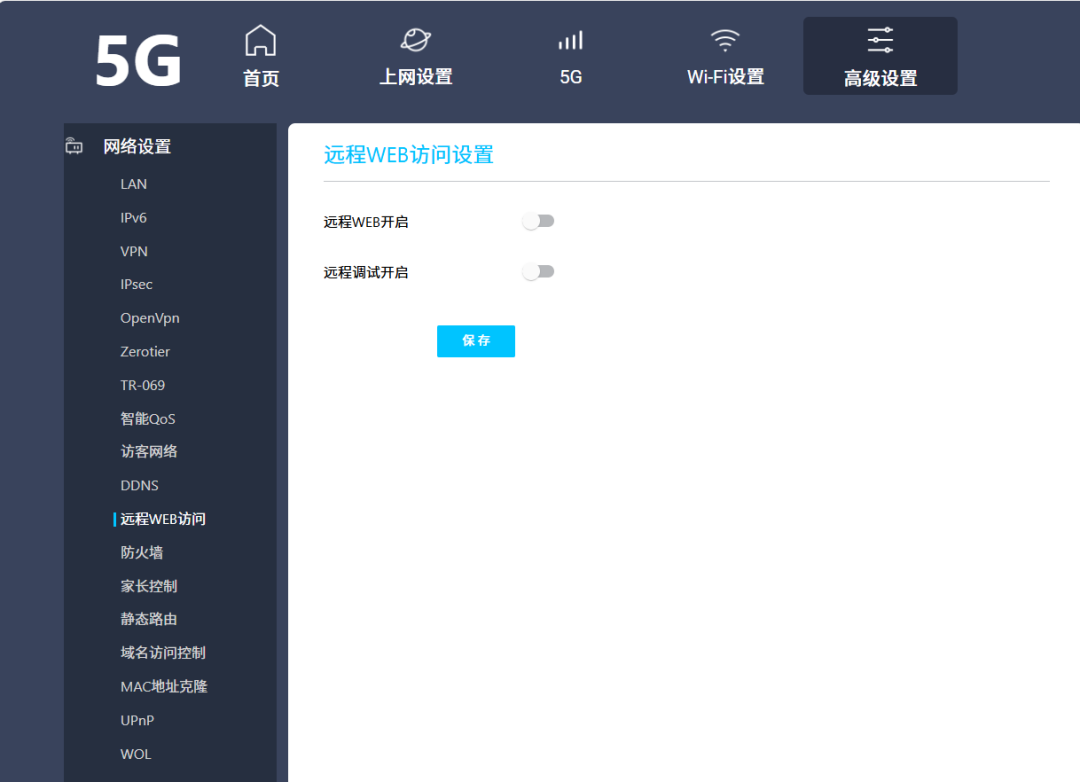Viewport: 1080px width, 782px height.
Task: Select the WOL sidebar entry
Action: (x=136, y=754)
